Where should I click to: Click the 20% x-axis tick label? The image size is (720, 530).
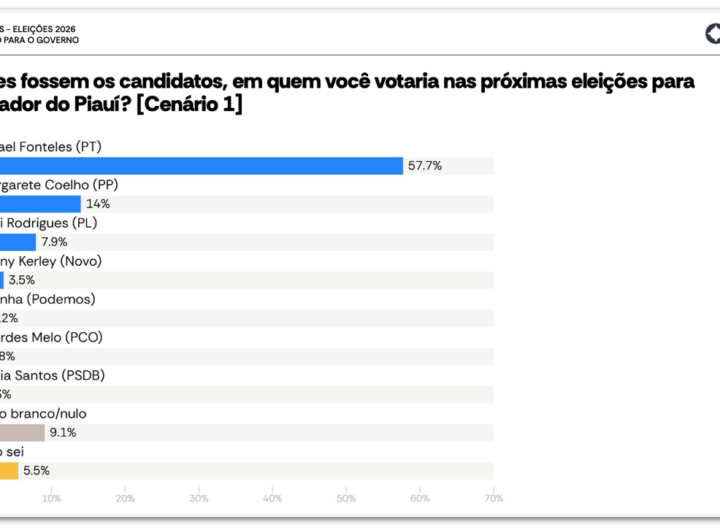pos(125,498)
